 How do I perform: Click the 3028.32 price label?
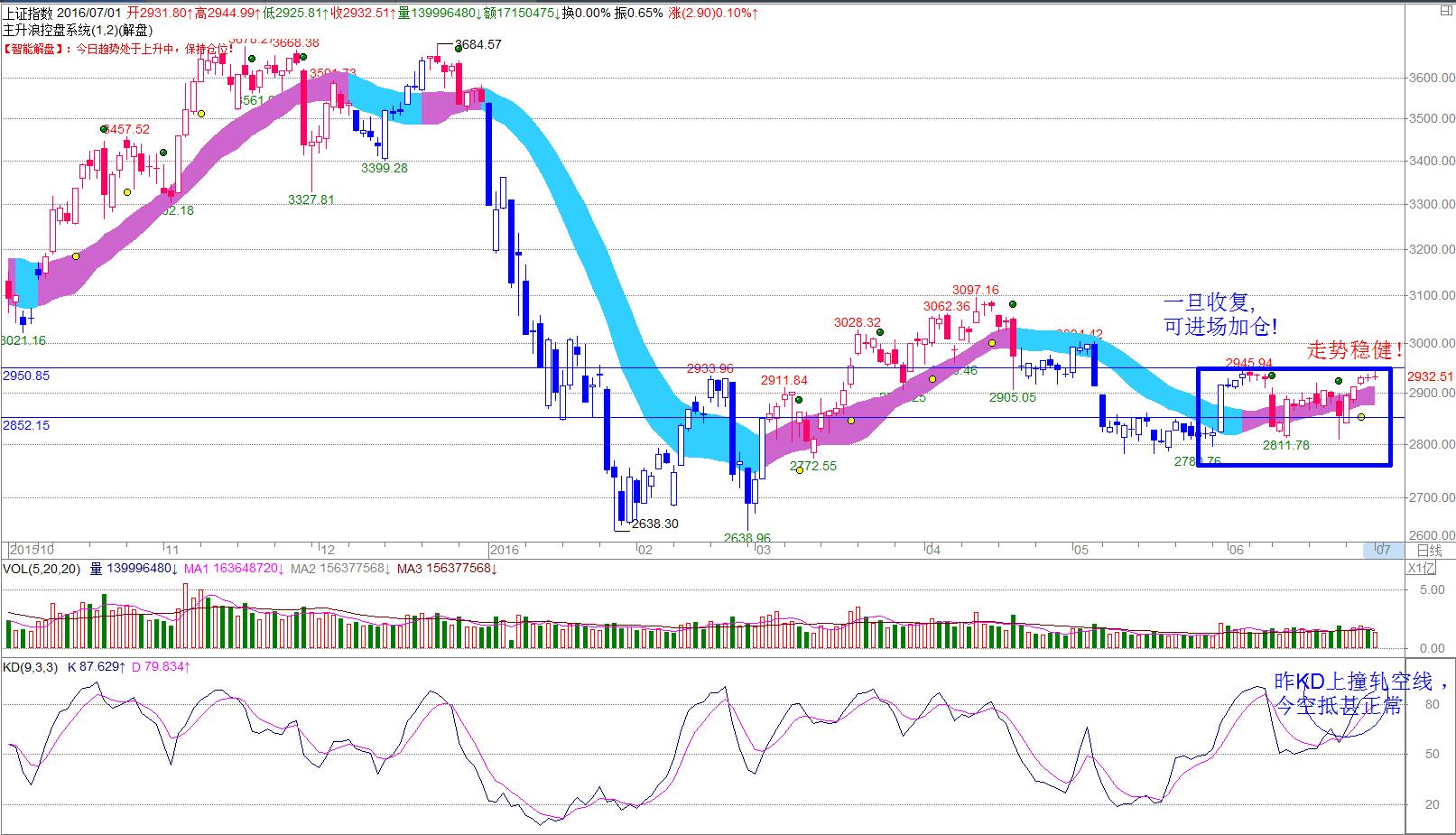858,322
